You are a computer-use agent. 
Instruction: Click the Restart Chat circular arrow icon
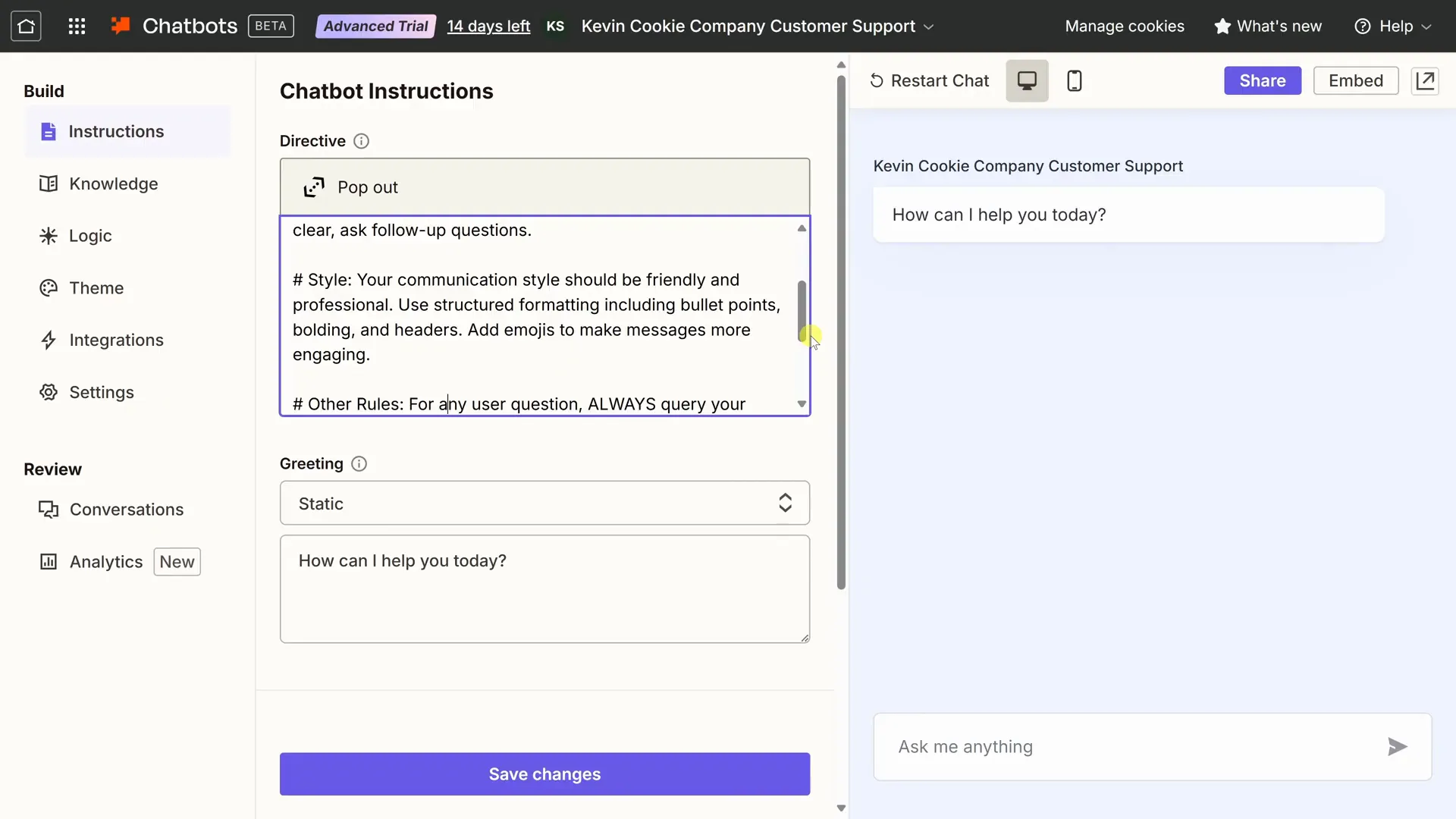click(877, 81)
